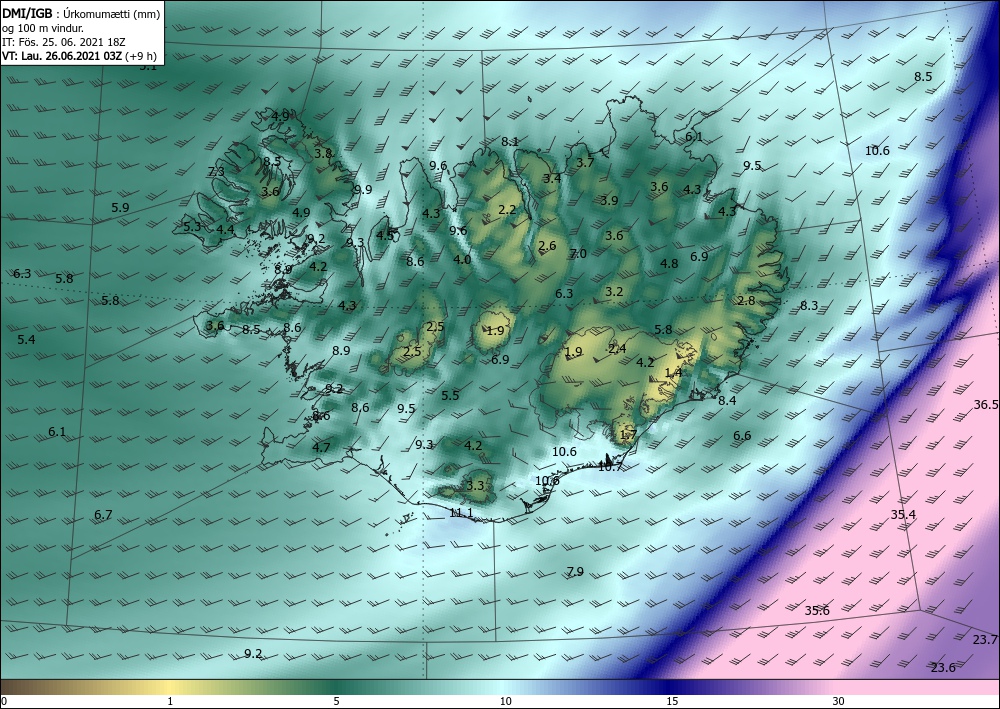The height and width of the screenshot is (709, 1000).
Task: Click the value 8.3 off the east coast
Action: click(809, 305)
